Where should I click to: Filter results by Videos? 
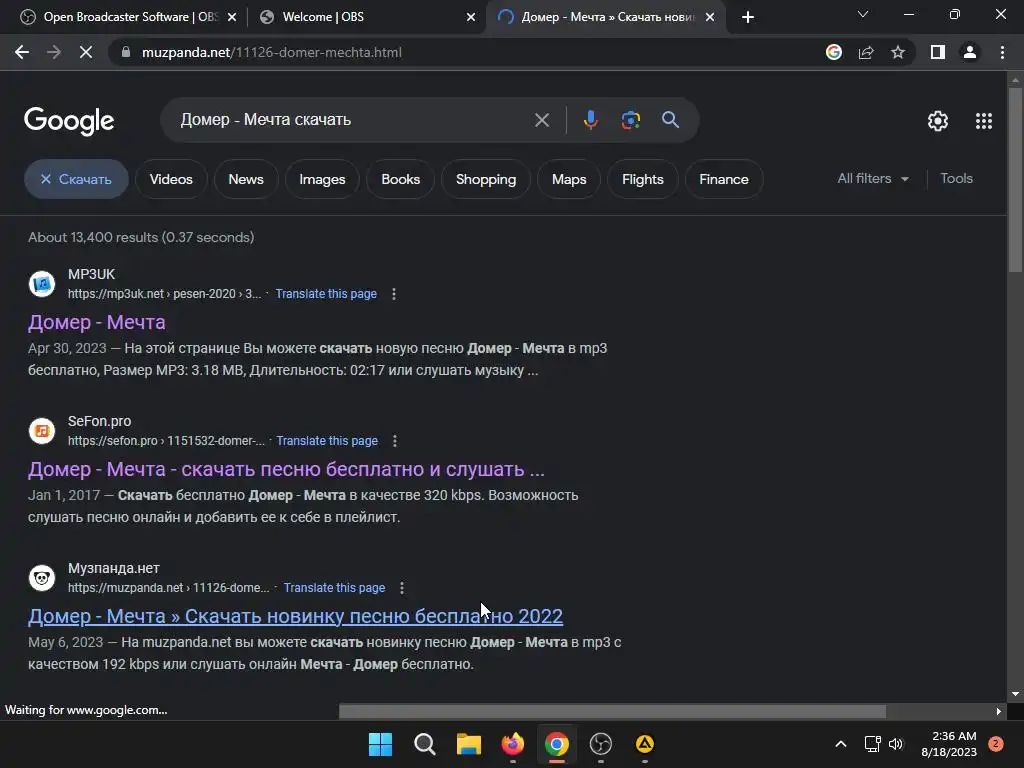tap(171, 179)
